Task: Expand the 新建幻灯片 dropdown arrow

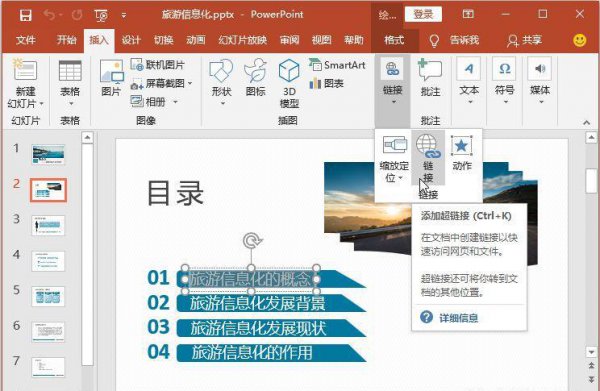Action: tap(41, 104)
